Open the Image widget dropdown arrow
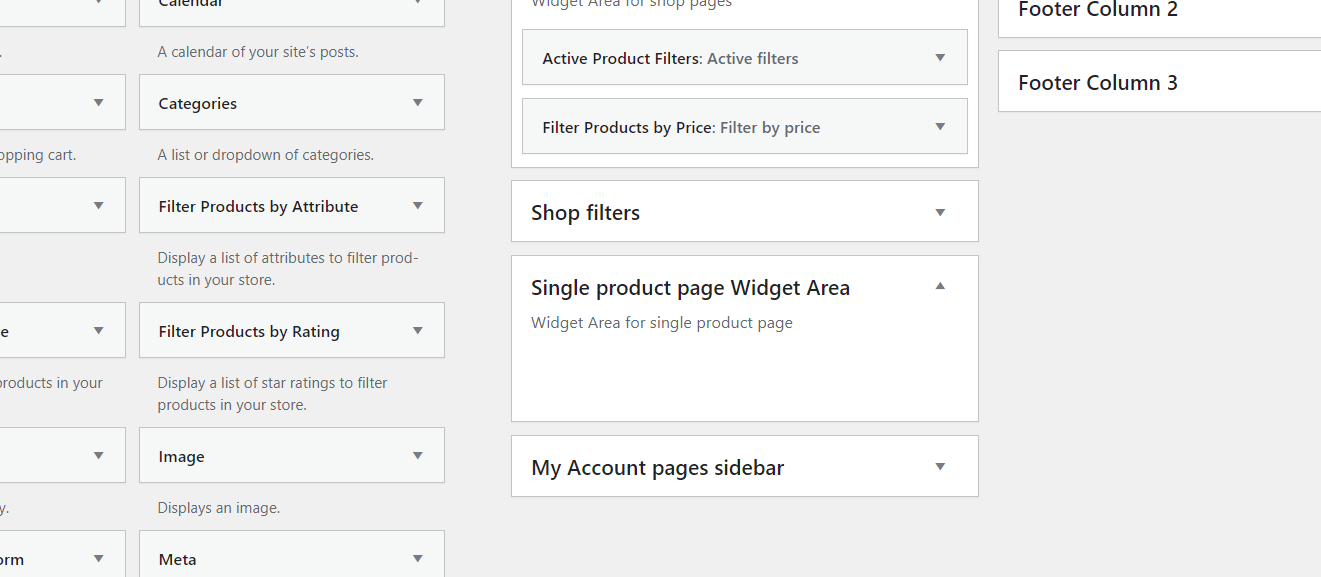 pos(418,456)
